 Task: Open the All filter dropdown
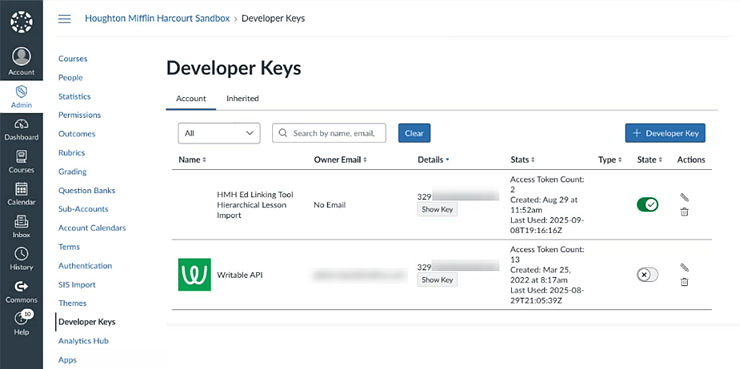(219, 133)
